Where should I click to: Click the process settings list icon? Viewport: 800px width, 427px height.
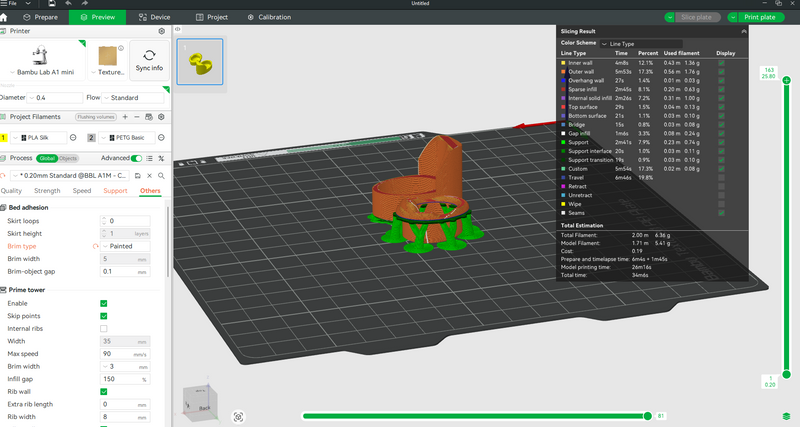pyautogui.click(x=149, y=159)
